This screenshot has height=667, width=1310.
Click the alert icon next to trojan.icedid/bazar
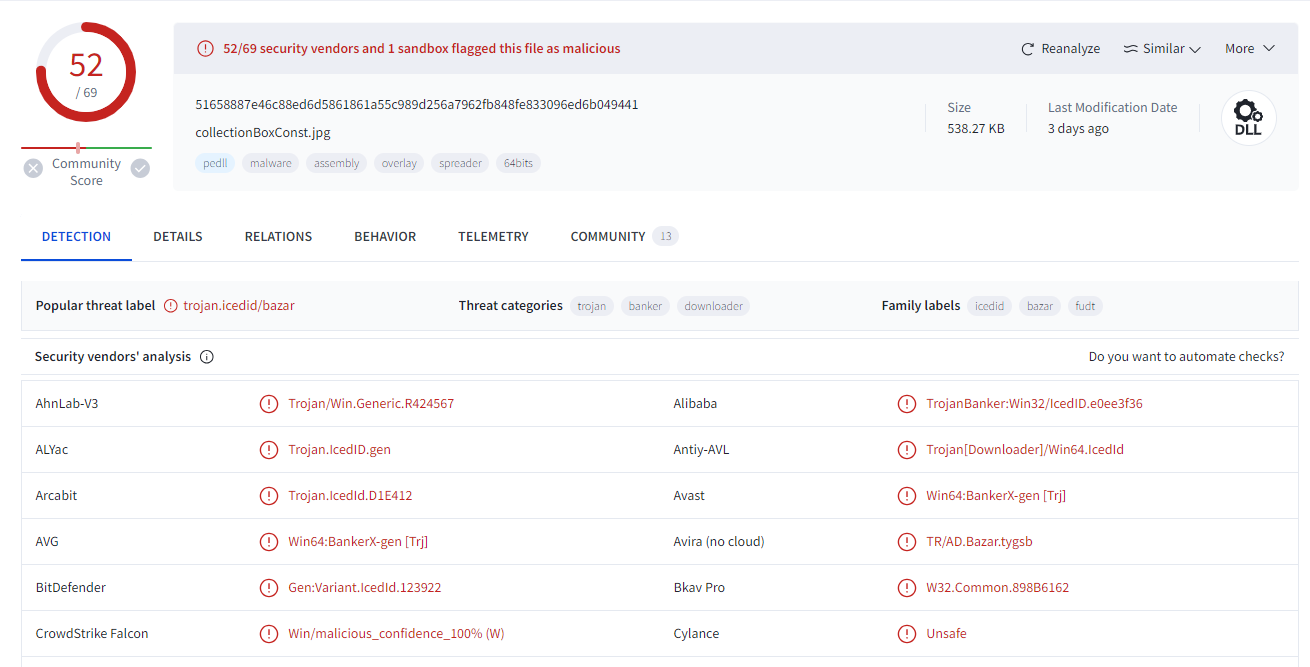coord(170,306)
